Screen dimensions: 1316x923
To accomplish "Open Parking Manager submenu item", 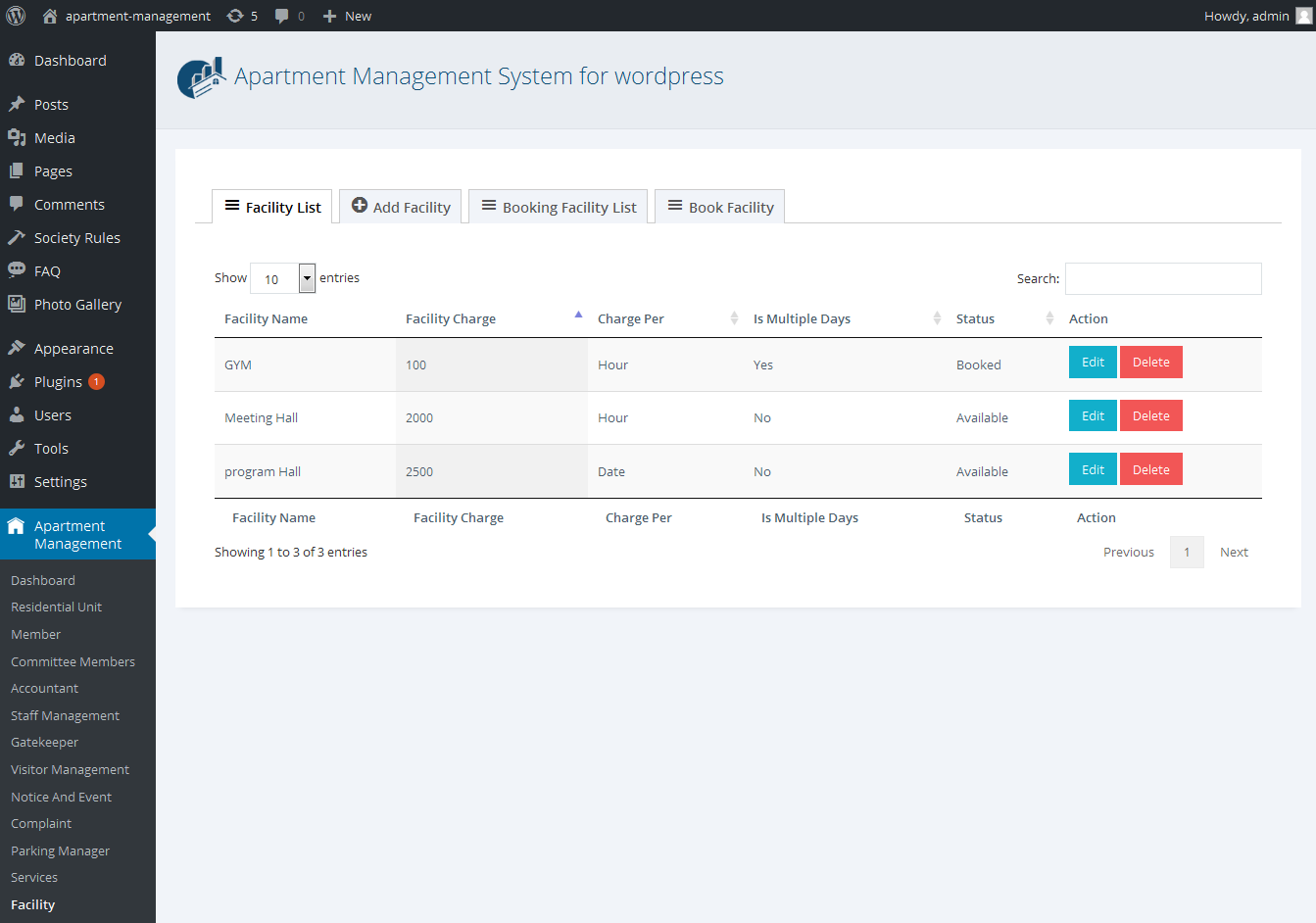I will [x=60, y=851].
